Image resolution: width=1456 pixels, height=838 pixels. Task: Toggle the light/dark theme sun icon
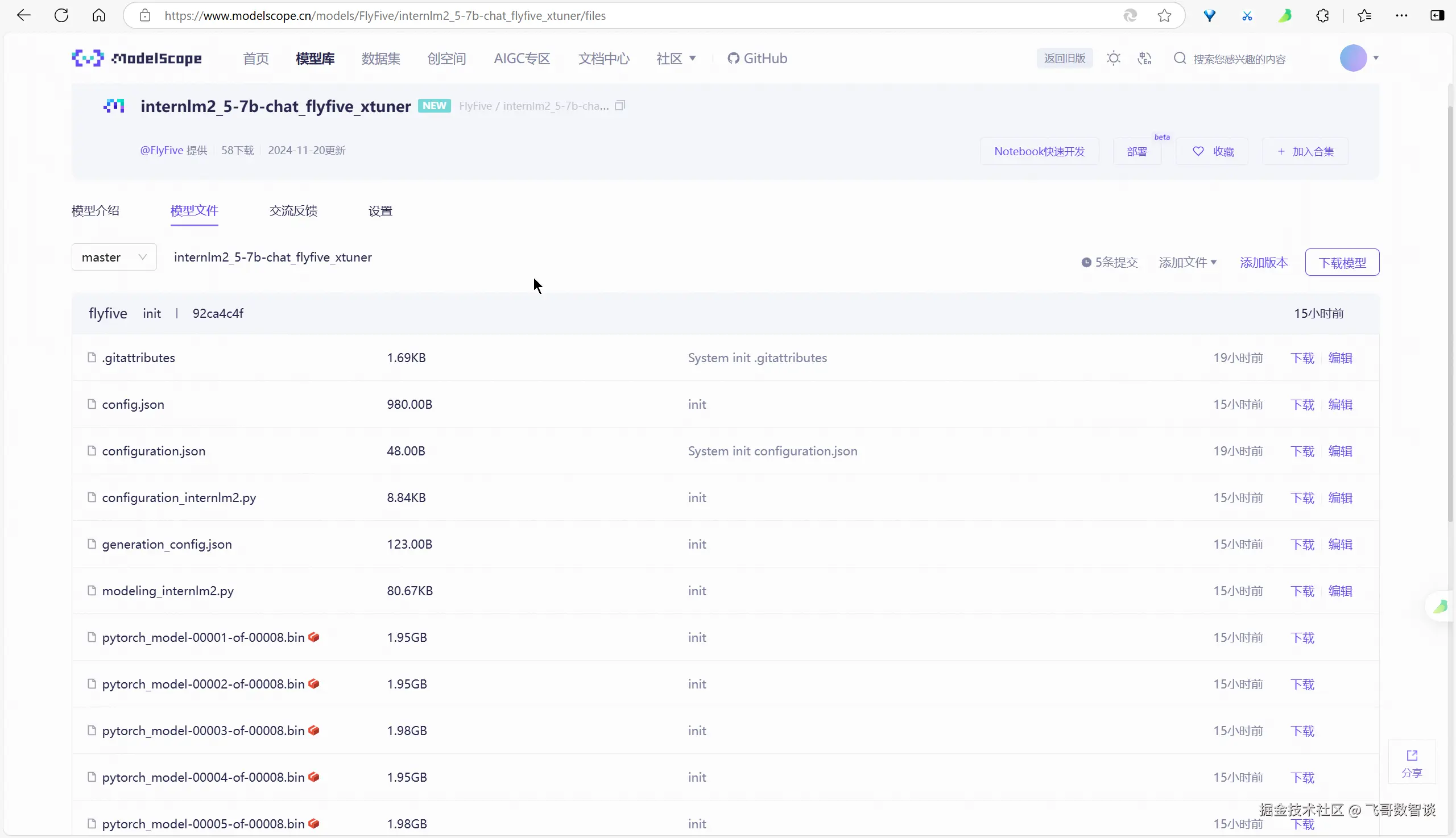point(1114,58)
